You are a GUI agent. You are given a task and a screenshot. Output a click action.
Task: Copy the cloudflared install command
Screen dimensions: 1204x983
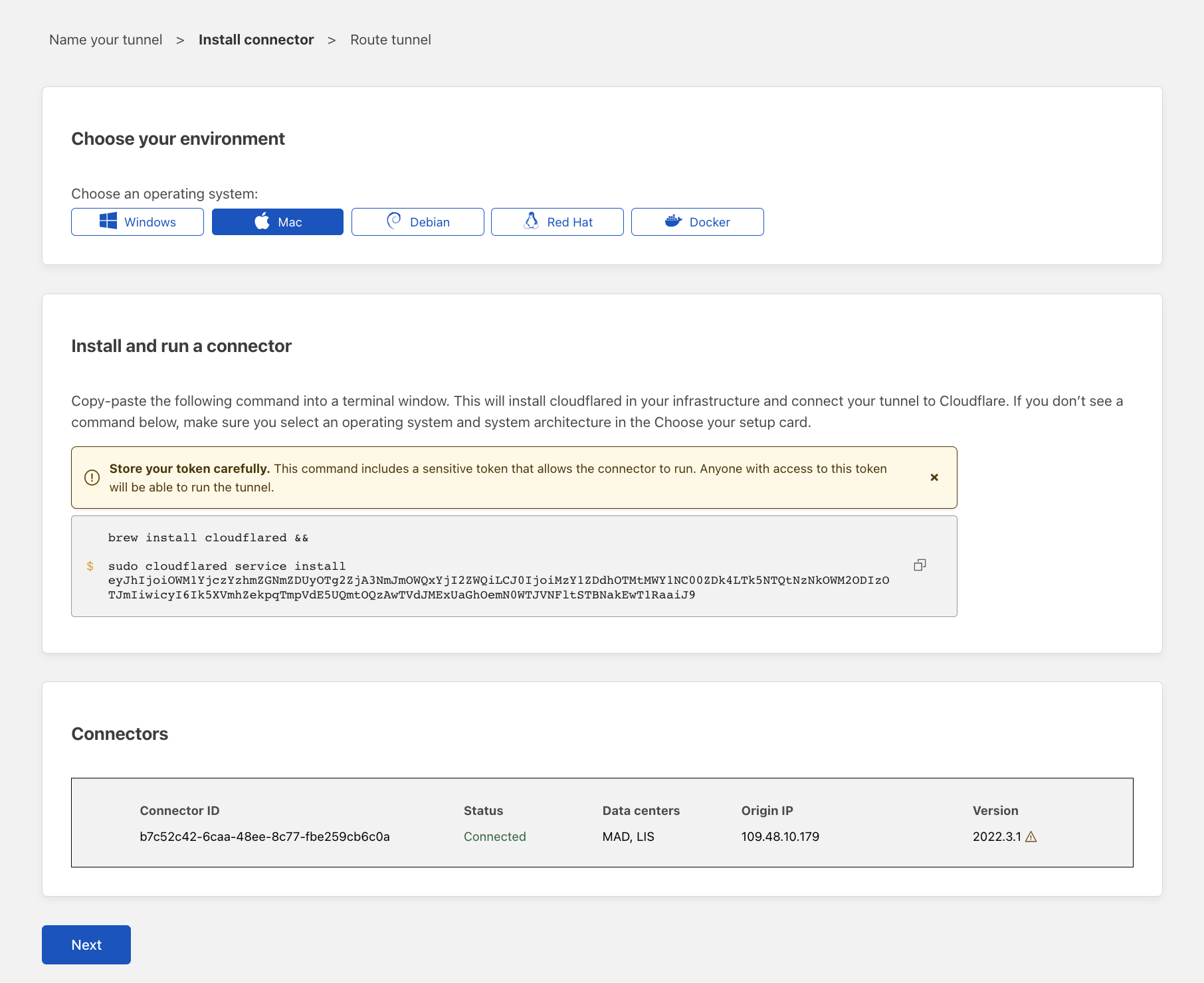(x=920, y=565)
